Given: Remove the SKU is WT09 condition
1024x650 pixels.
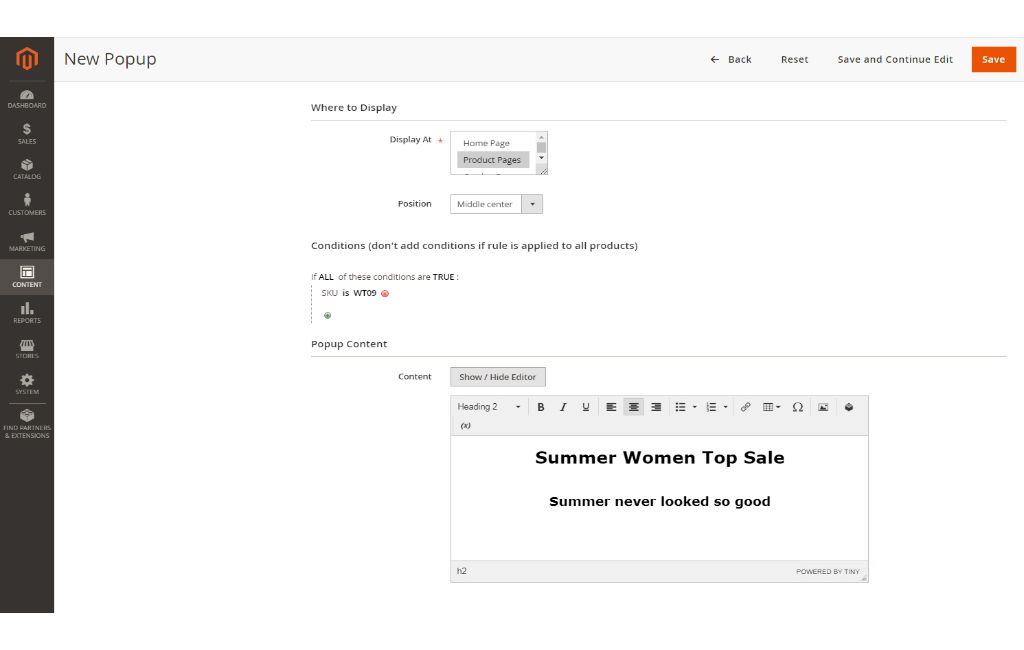Looking at the screenshot, I should click(x=385, y=294).
